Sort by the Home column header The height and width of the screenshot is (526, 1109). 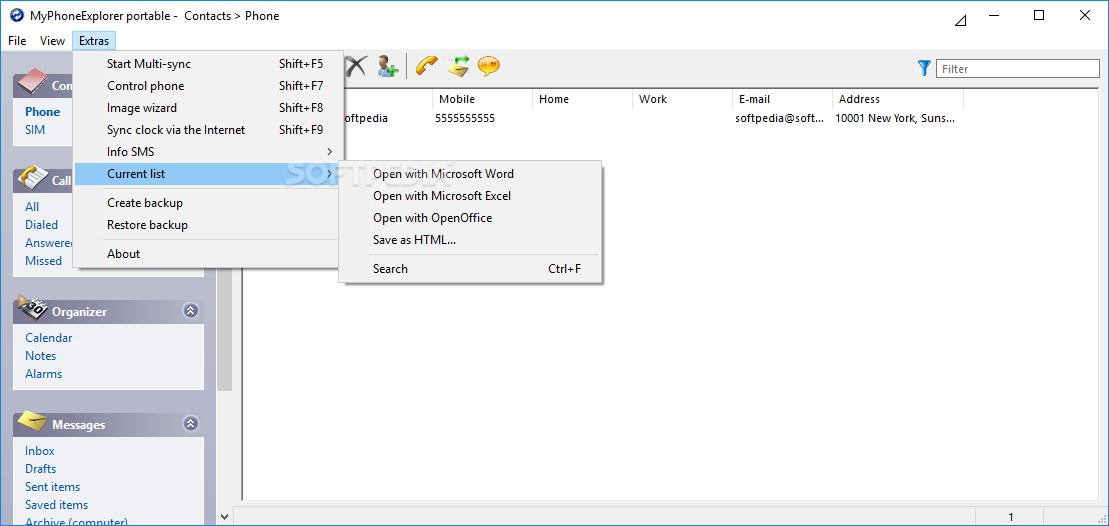(x=583, y=99)
